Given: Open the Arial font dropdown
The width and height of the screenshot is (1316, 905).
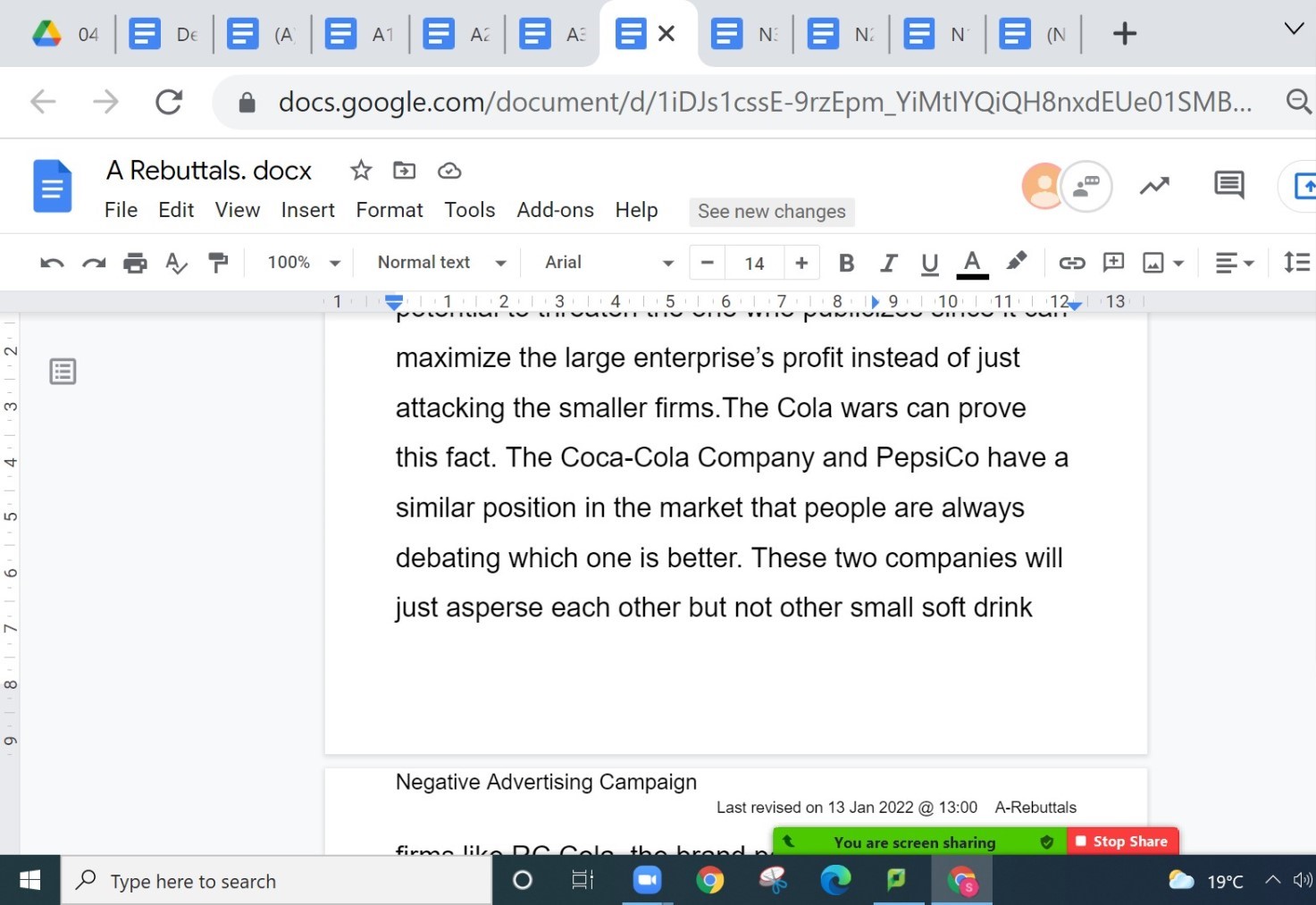Looking at the screenshot, I should tap(608, 263).
